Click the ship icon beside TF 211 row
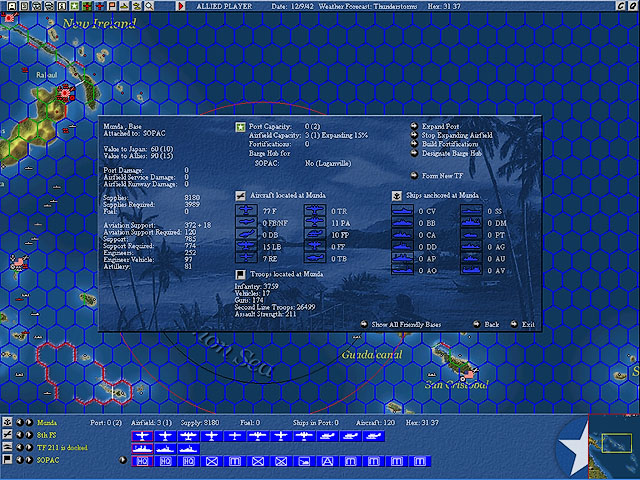Image resolution: width=640 pixels, height=480 pixels. pyautogui.click(x=7, y=447)
